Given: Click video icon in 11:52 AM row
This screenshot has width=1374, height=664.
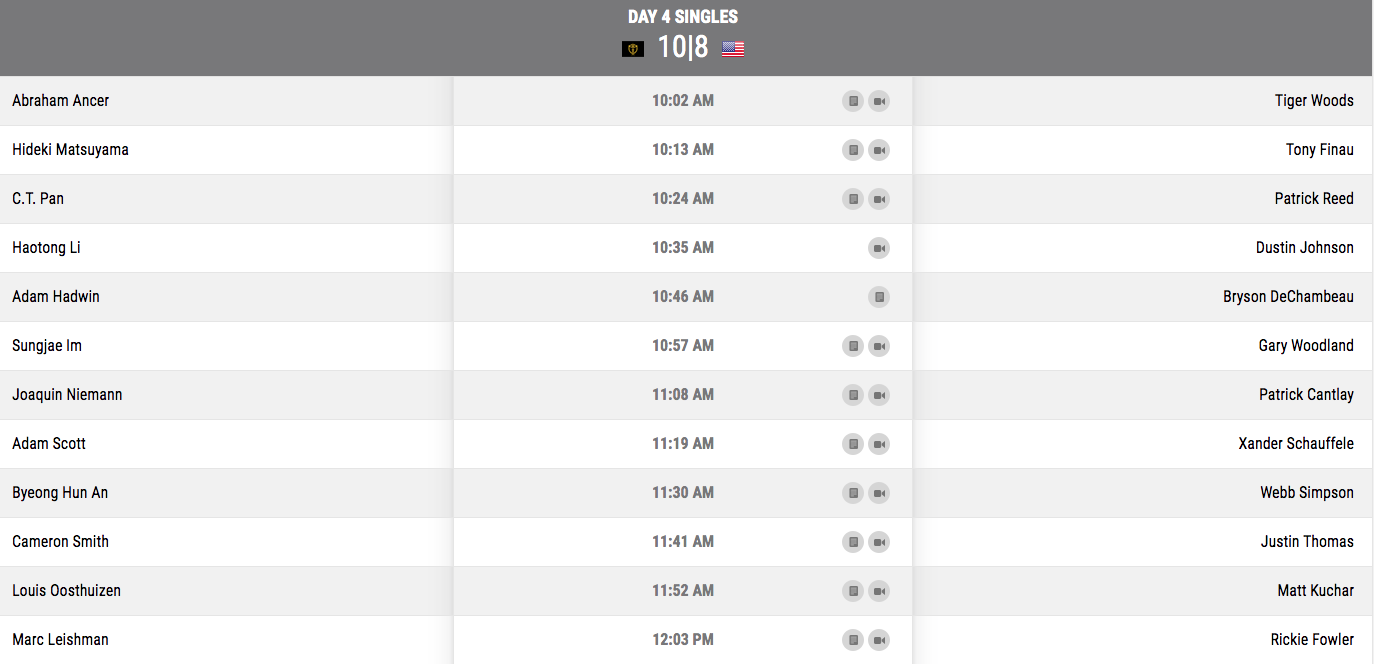Looking at the screenshot, I should [879, 591].
